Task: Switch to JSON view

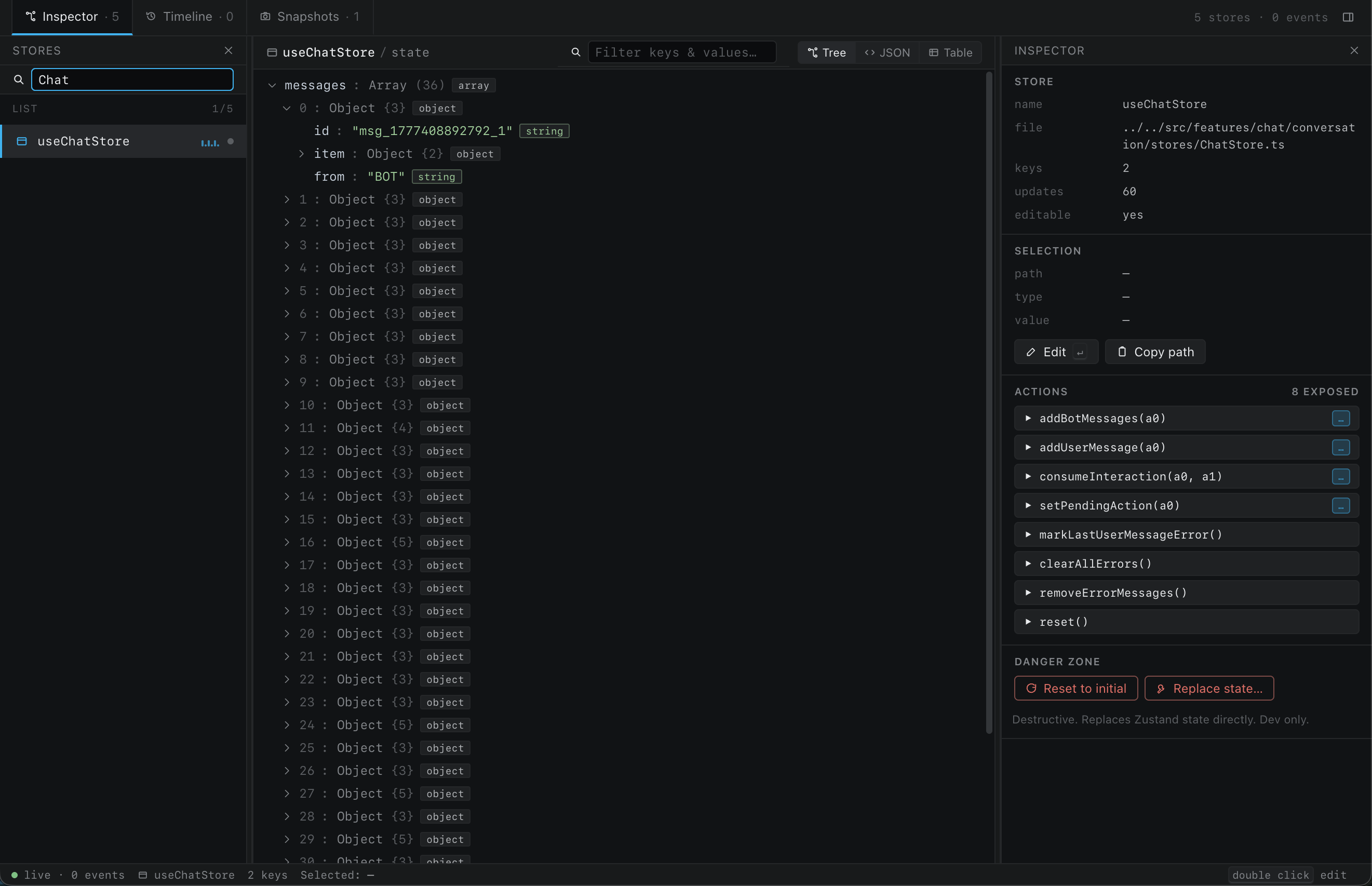Action: (x=887, y=52)
